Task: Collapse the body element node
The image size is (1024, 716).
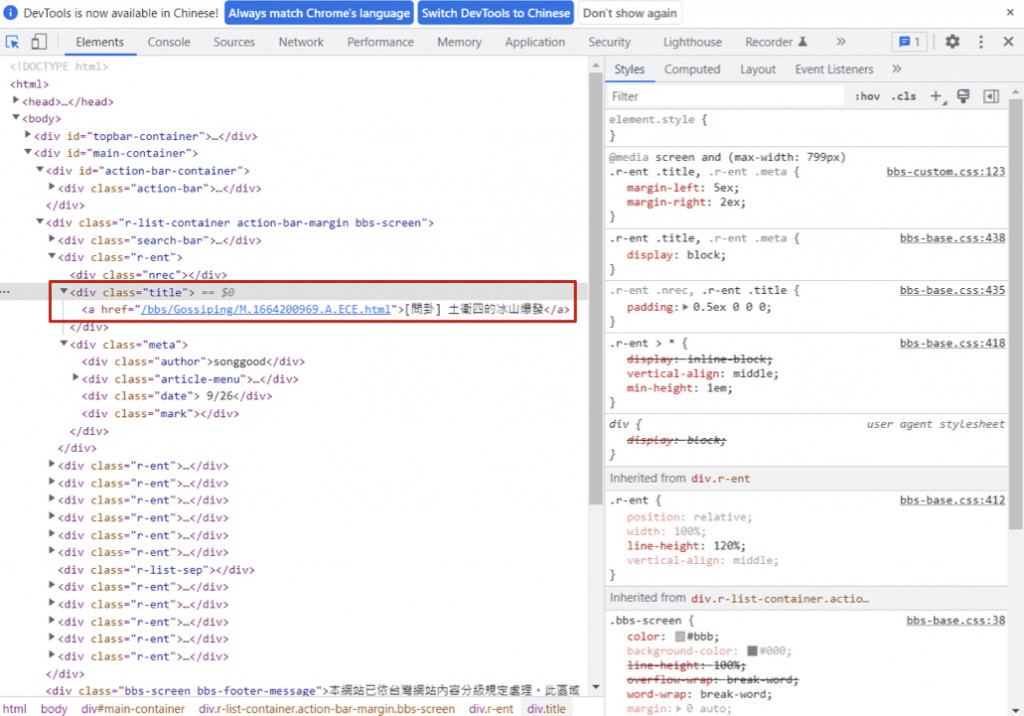Action: (x=16, y=118)
